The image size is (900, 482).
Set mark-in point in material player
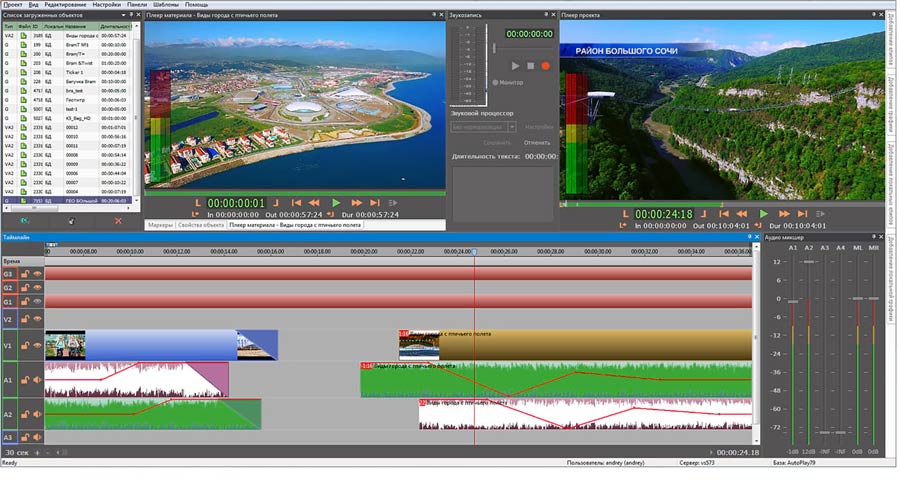197,203
